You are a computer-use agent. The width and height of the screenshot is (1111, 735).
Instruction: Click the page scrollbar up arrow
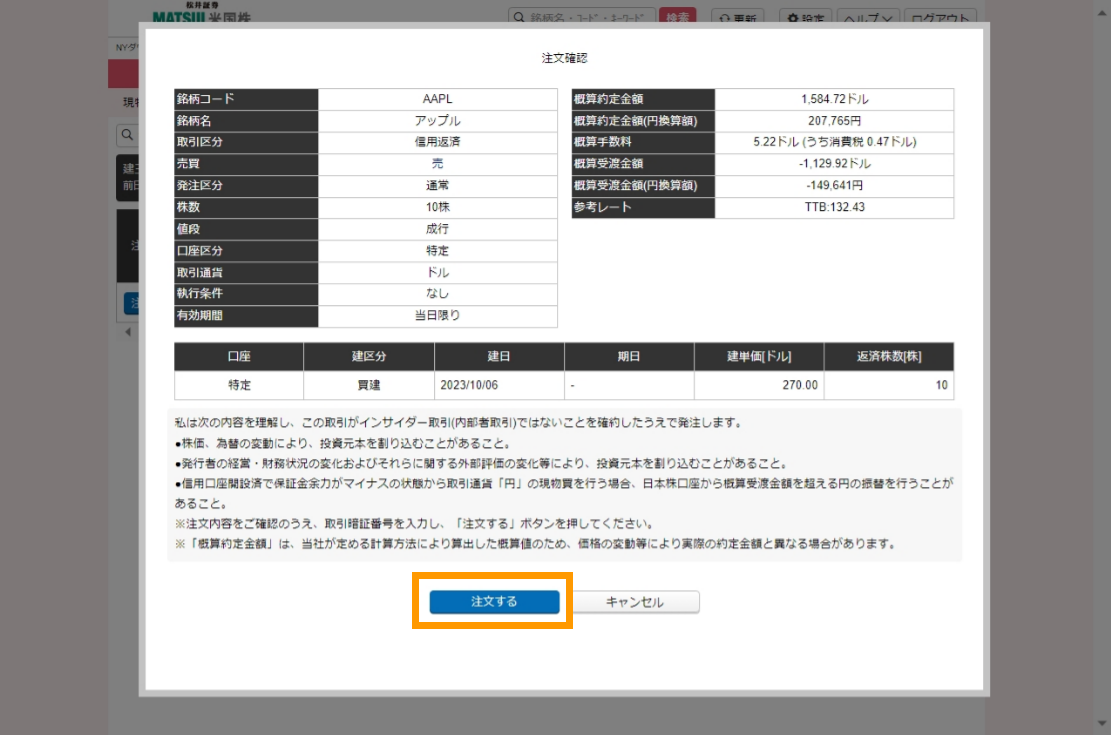tap(1101, 13)
